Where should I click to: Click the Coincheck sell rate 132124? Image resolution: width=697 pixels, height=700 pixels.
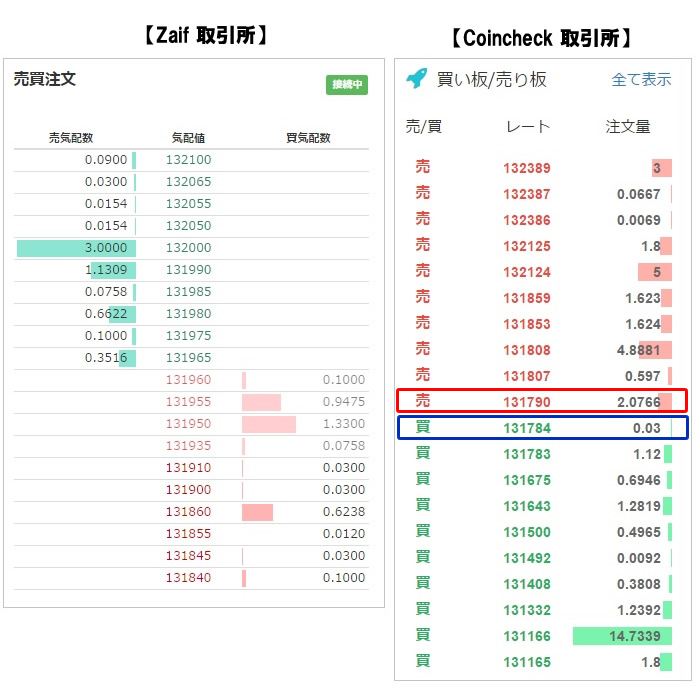coord(527,272)
